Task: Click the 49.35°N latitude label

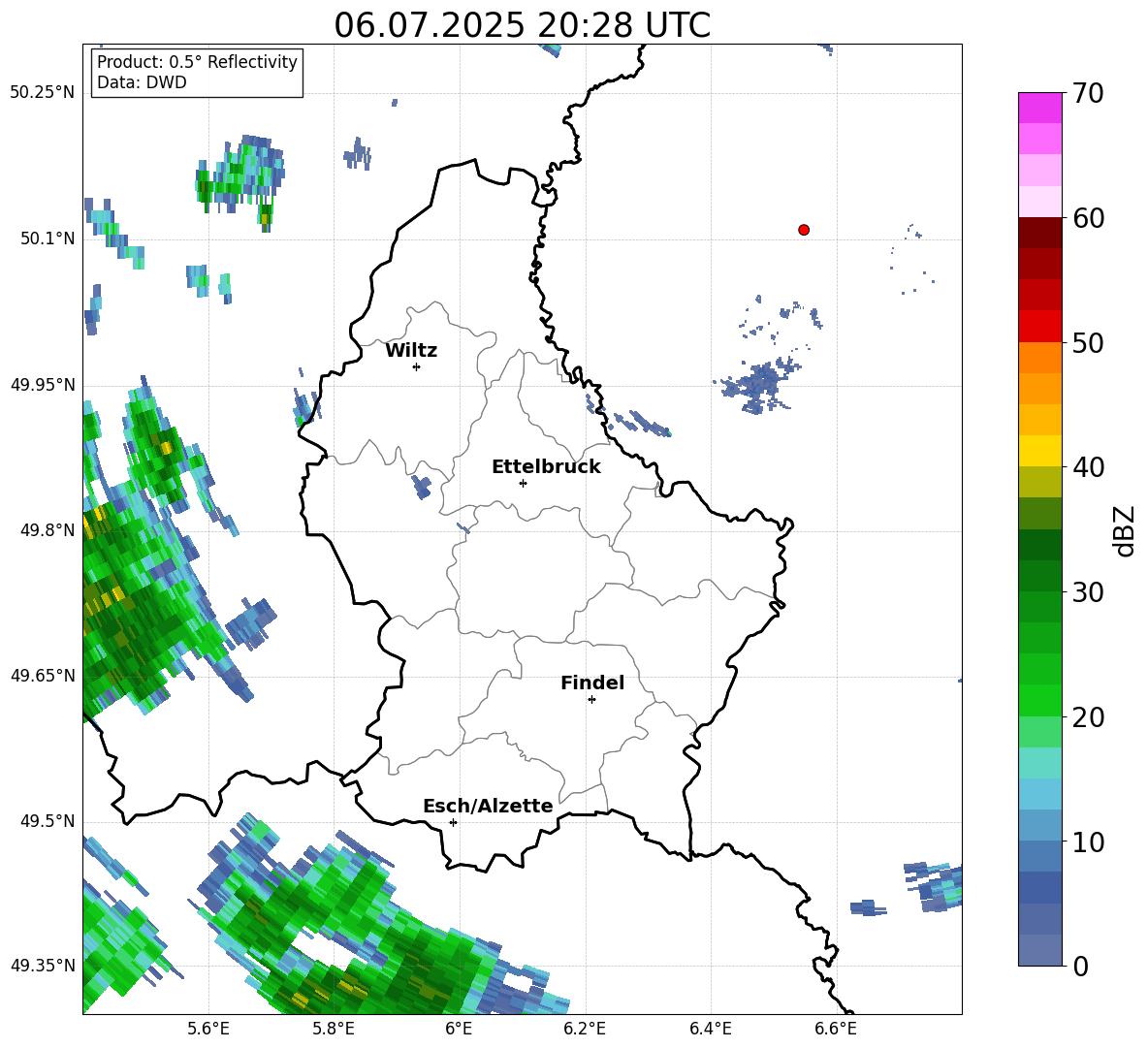Action: pos(42,966)
